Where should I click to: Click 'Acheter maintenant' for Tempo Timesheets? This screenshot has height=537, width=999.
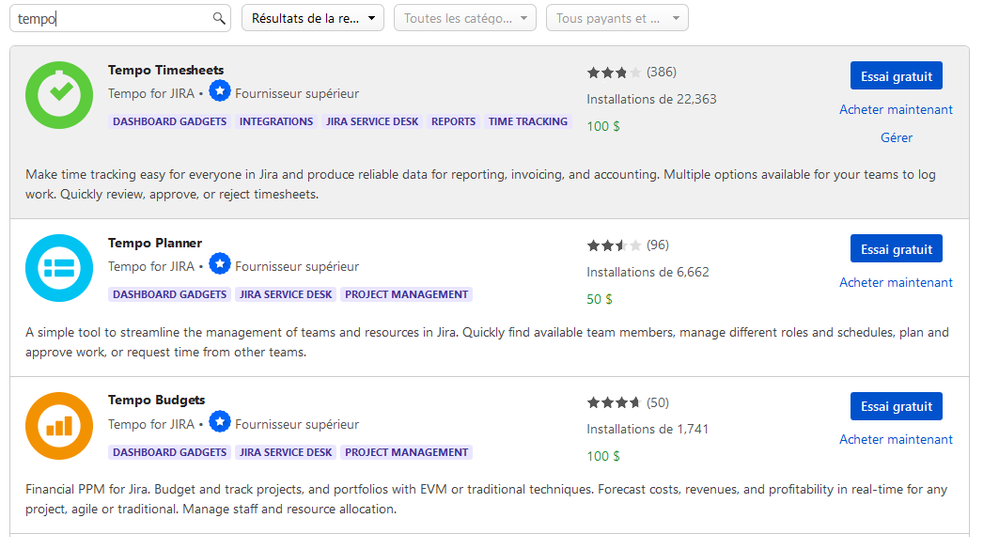[896, 110]
